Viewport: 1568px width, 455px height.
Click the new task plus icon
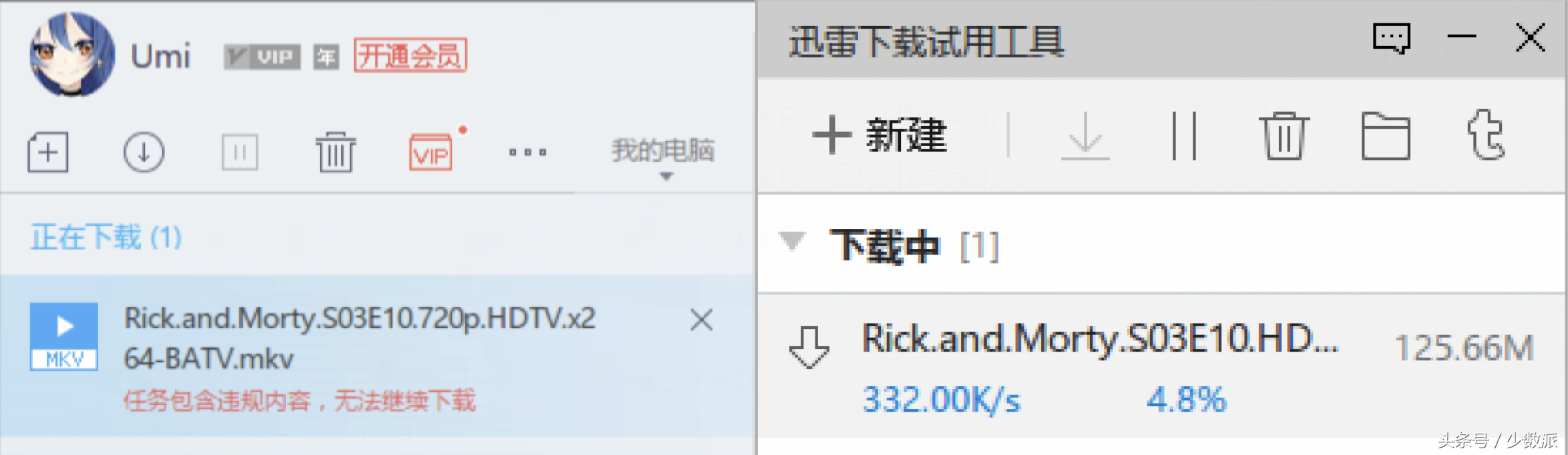[47, 152]
